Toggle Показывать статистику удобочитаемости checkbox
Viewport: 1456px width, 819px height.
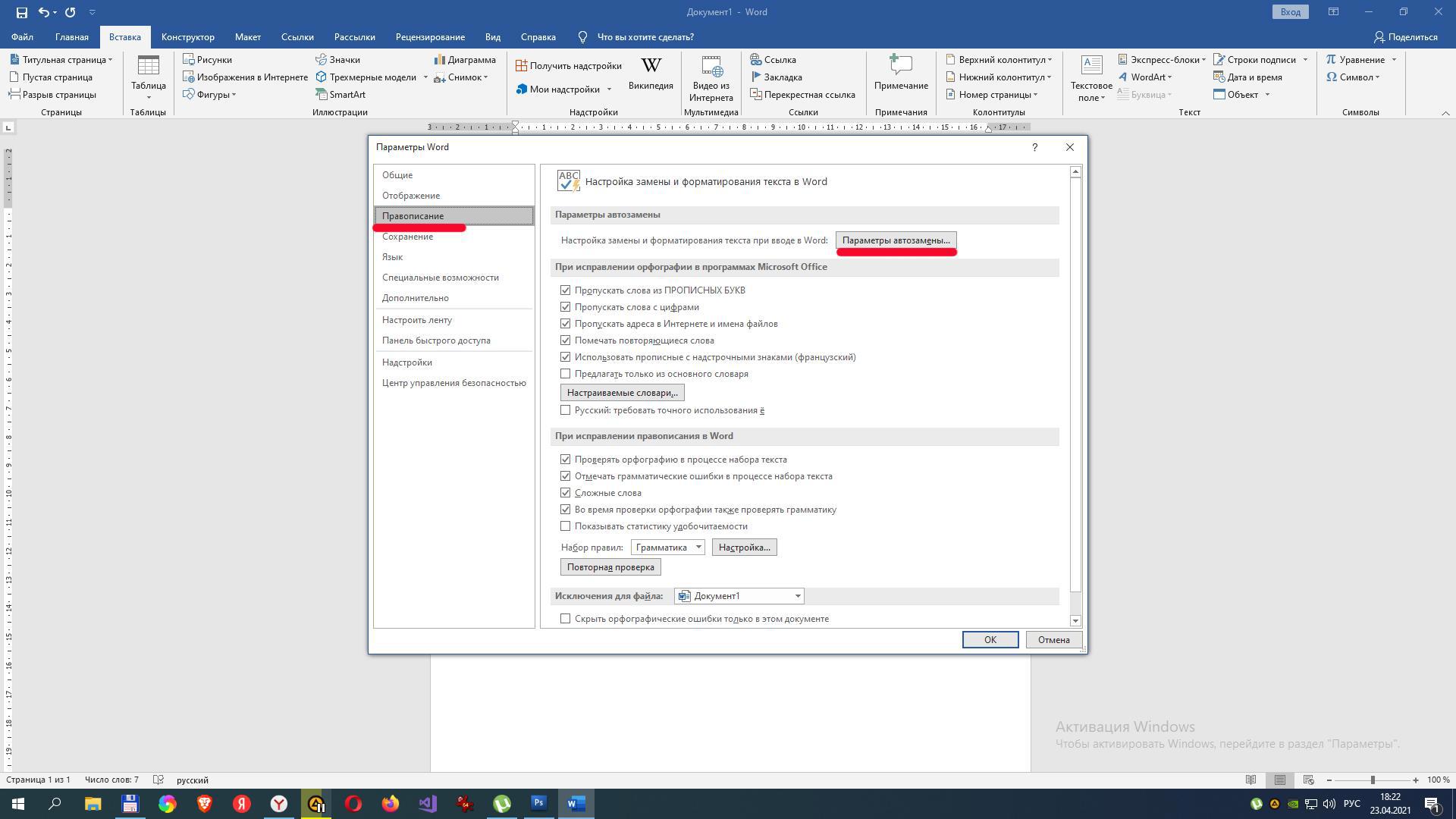click(565, 526)
